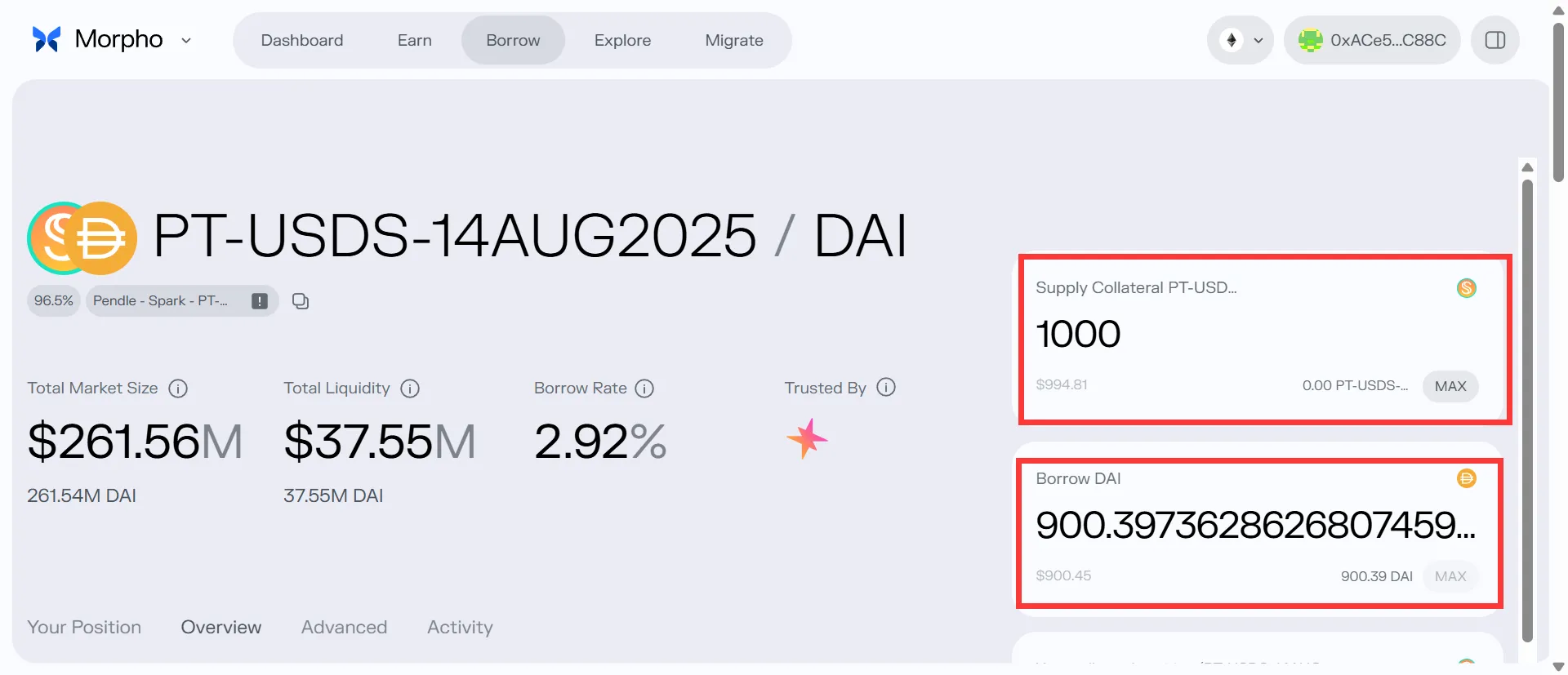Click the 2.92% borrow rate value
The width and height of the screenshot is (1568, 675).
click(x=600, y=442)
